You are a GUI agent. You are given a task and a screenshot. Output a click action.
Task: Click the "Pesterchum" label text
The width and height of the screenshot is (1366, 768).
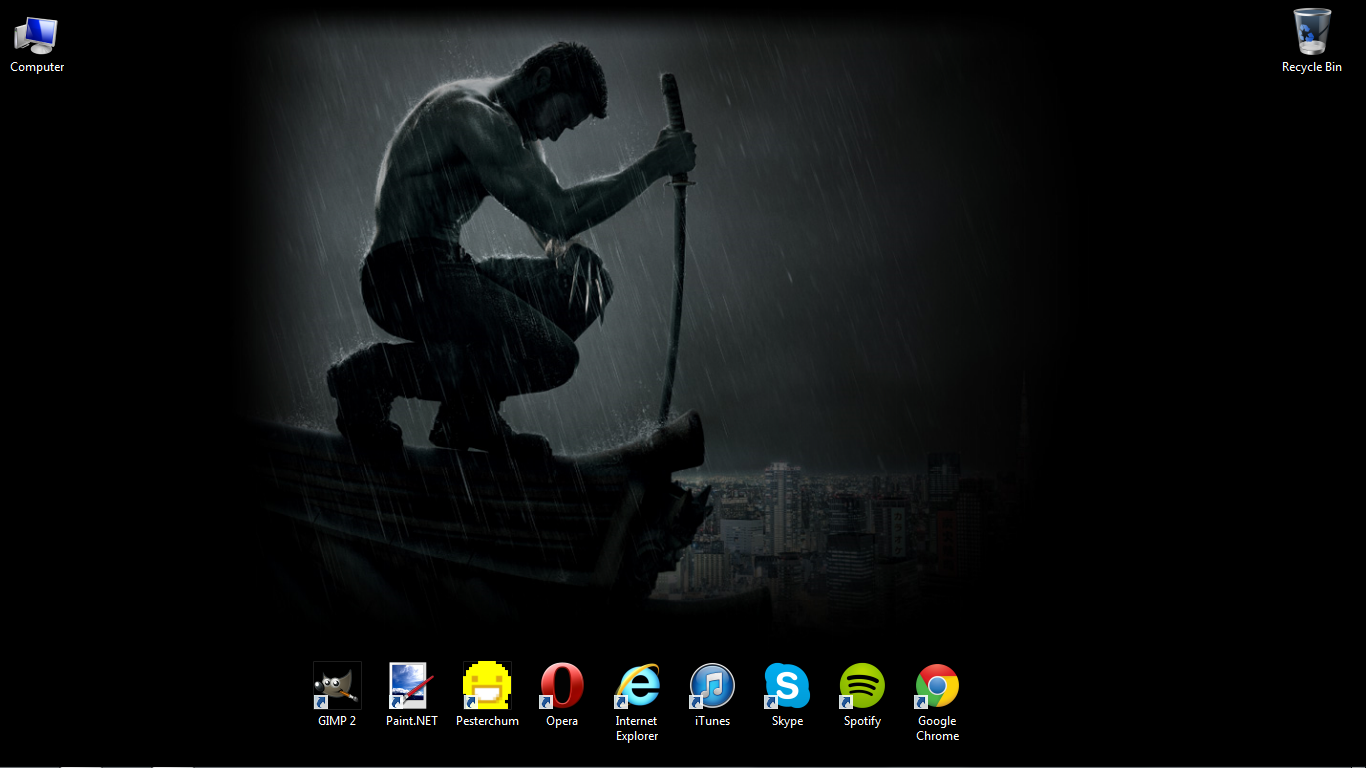[x=487, y=720]
